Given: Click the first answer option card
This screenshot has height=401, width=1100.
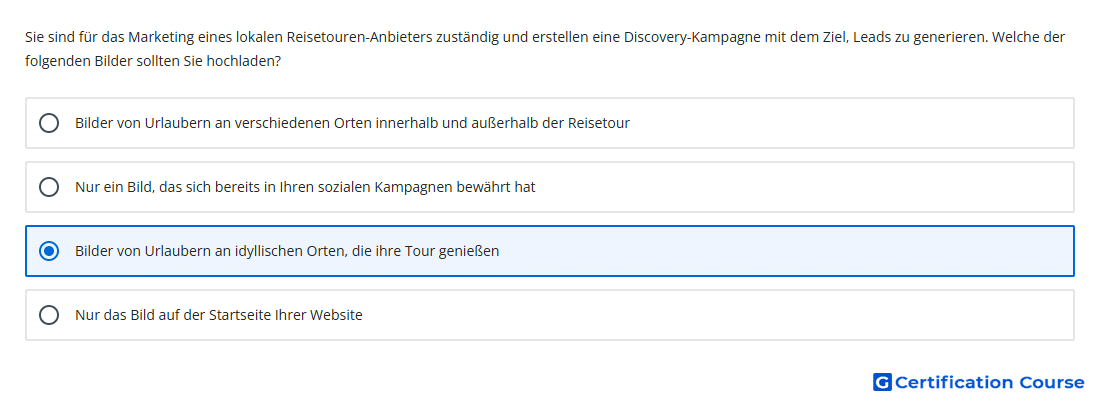Looking at the screenshot, I should [550, 123].
